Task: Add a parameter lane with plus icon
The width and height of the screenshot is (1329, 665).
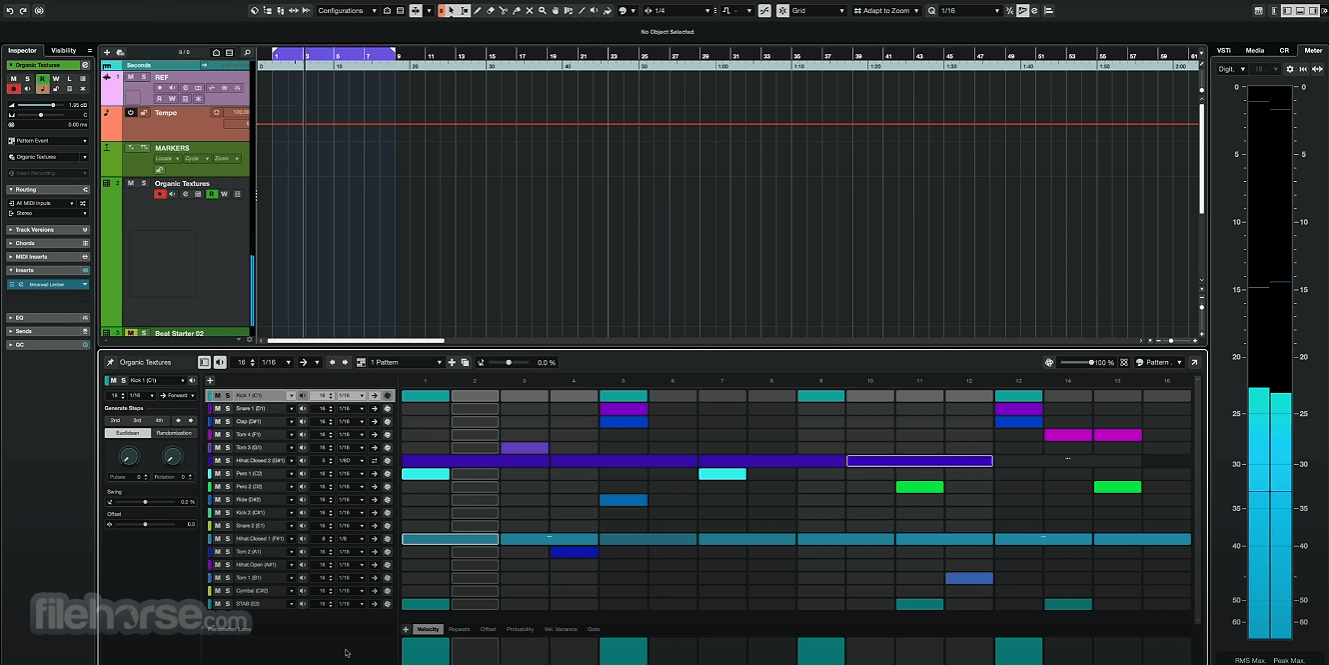Action: click(406, 629)
